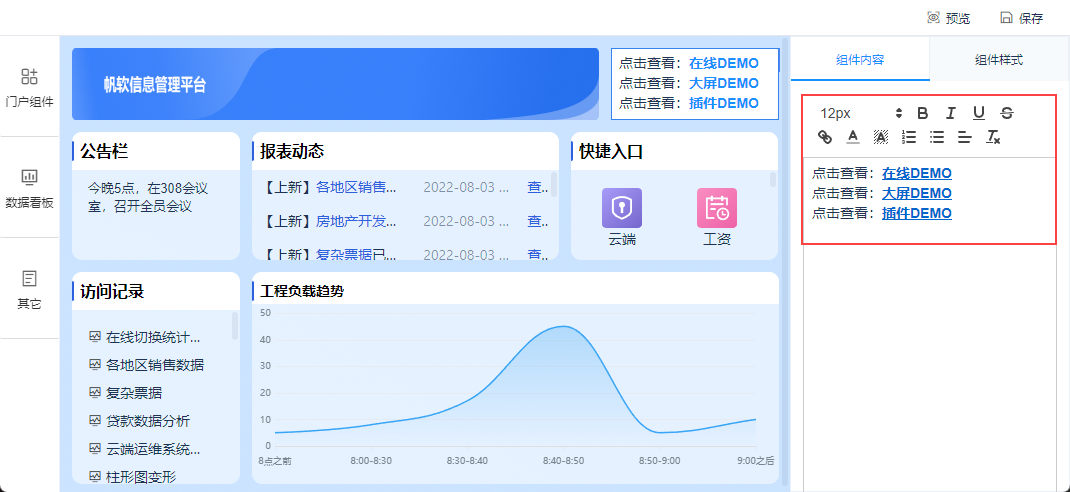Click the chart icon beside 柱形图变形
Viewport: 1070px width, 492px height.
tap(95, 477)
